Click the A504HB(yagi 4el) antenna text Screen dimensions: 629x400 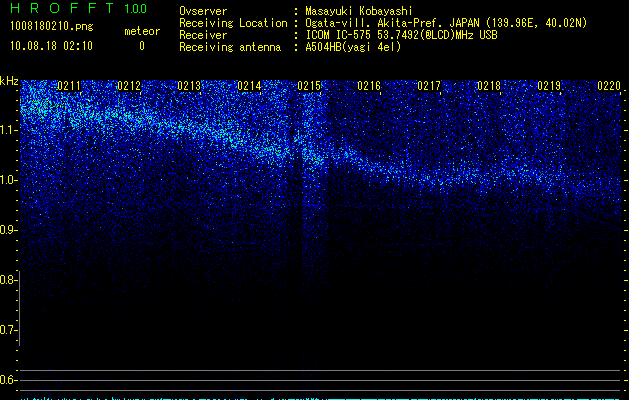[x=353, y=47]
